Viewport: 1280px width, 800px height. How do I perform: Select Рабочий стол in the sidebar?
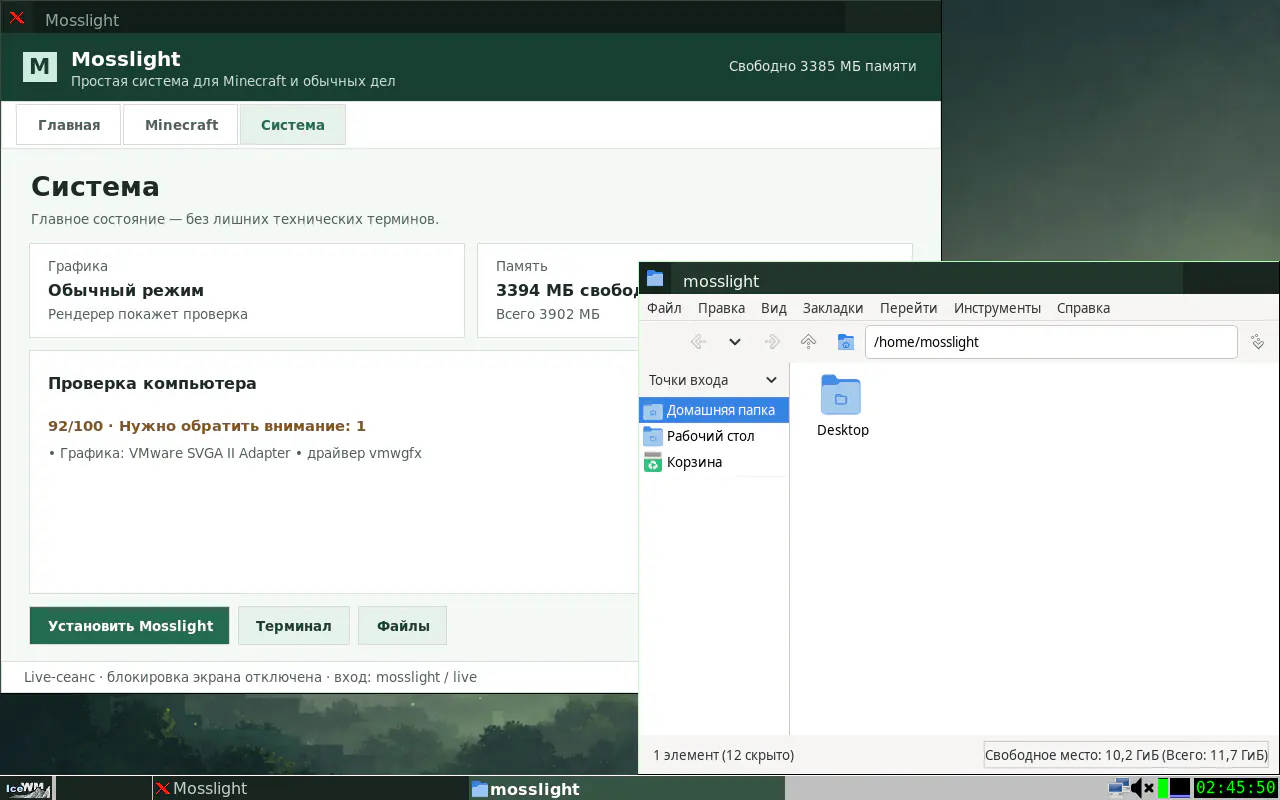(714, 436)
